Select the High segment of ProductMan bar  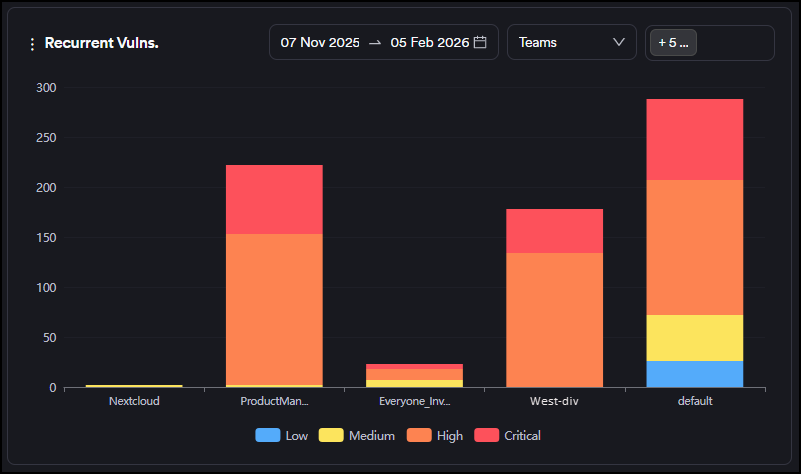click(x=274, y=309)
